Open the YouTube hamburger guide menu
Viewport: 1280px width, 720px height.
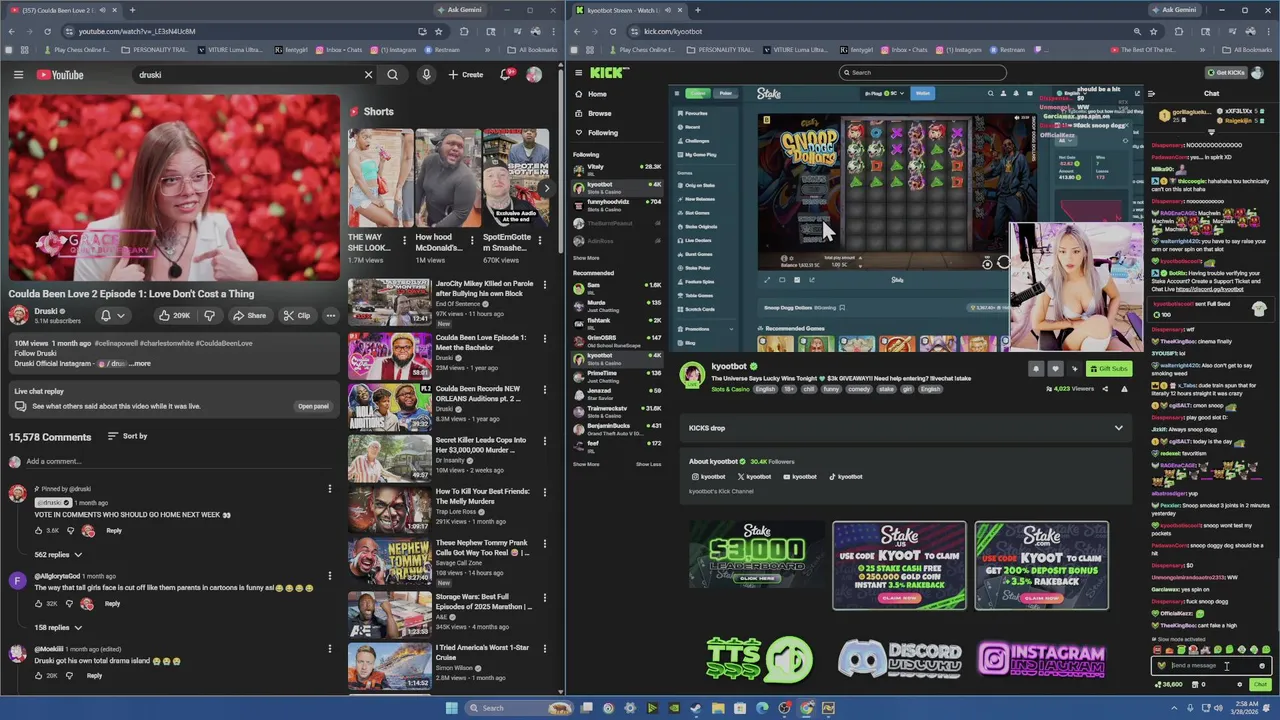[18, 74]
